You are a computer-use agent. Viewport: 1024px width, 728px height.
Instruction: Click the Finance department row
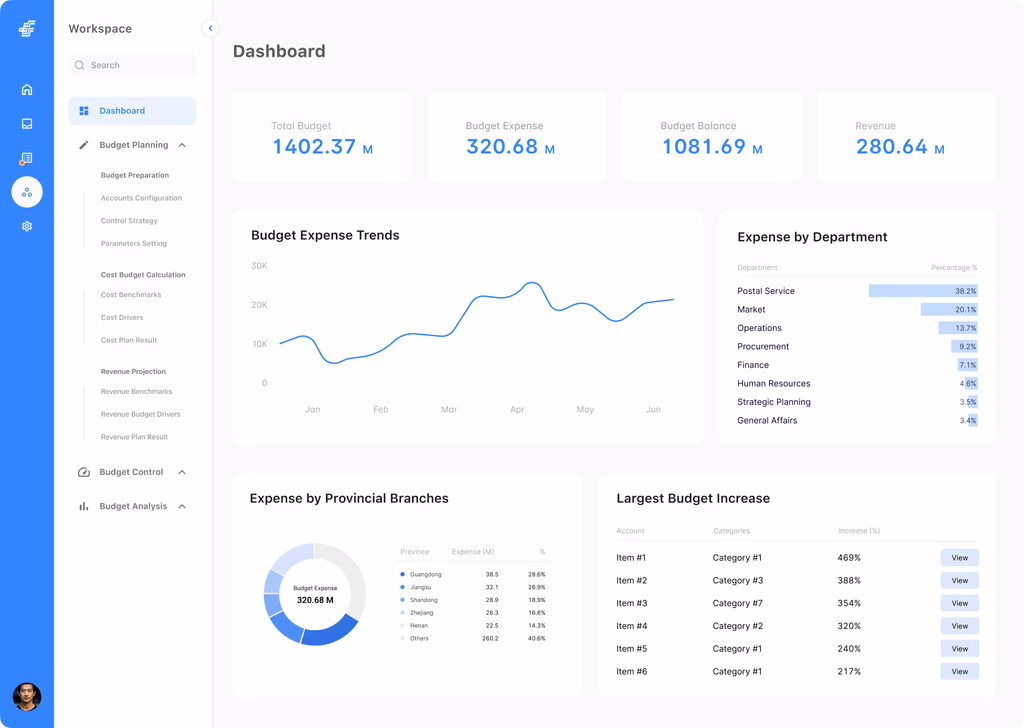tap(857, 365)
